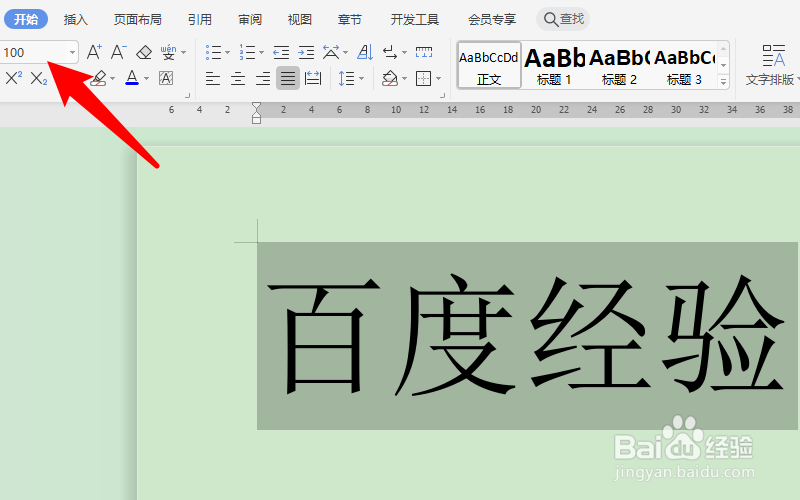The image size is (800, 500).
Task: Click the line spacing icon
Action: point(346,78)
